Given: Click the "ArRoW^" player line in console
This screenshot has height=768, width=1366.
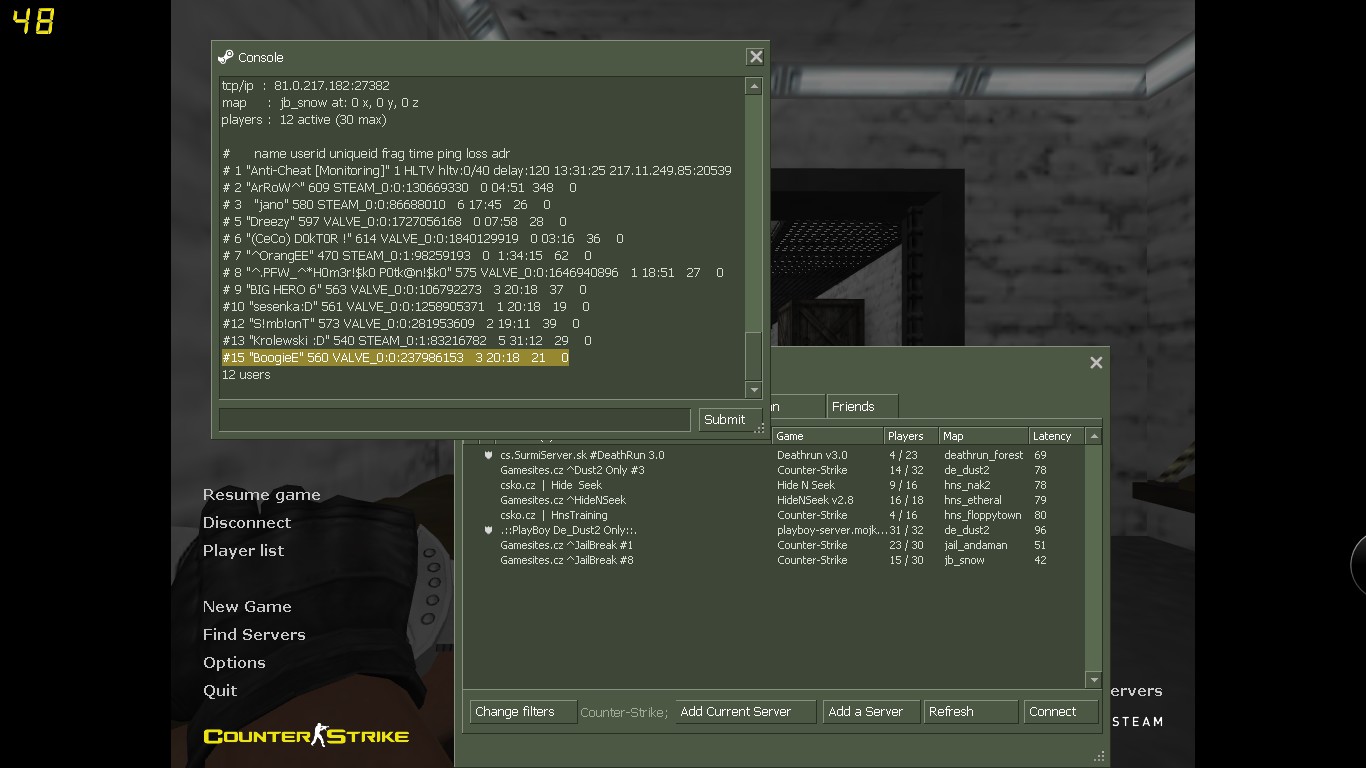Looking at the screenshot, I should coord(399,188).
